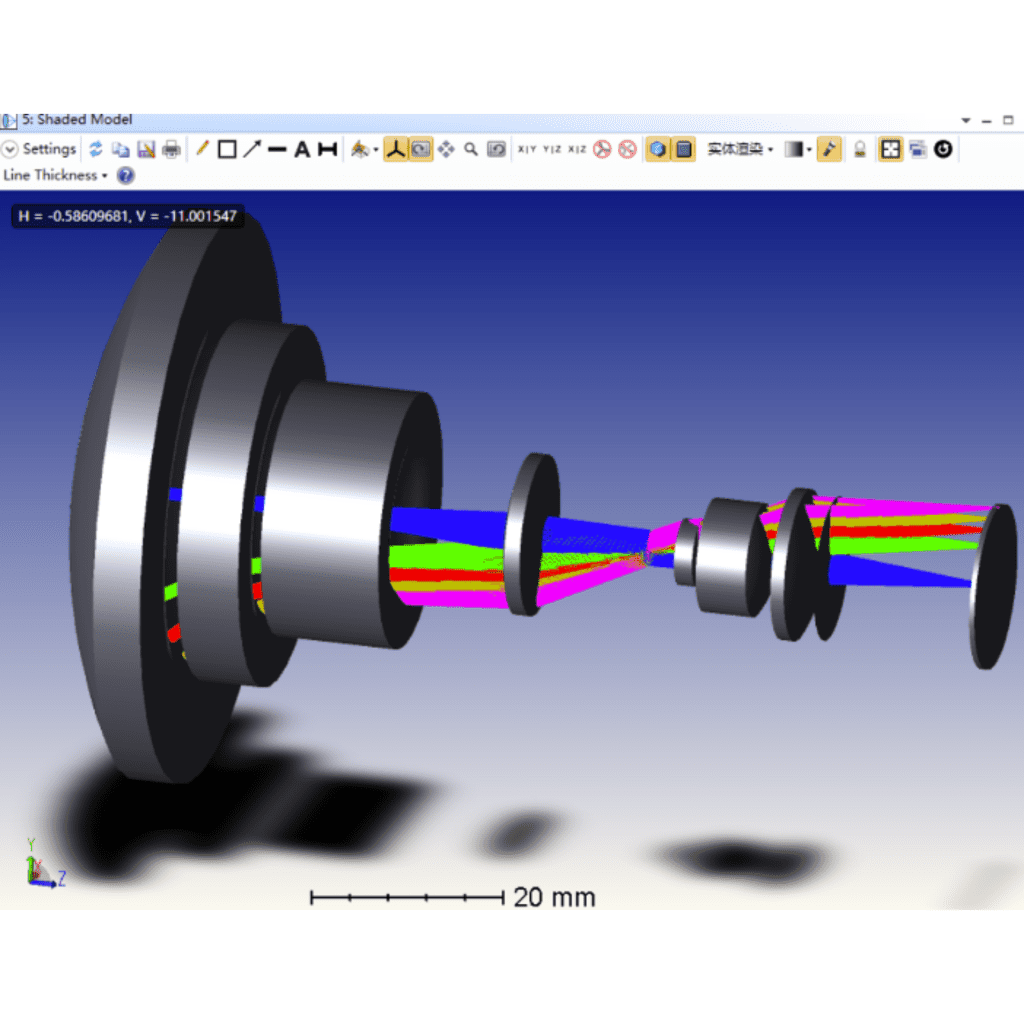Click the Refresh update icon
This screenshot has height=1024, width=1024.
pos(96,150)
